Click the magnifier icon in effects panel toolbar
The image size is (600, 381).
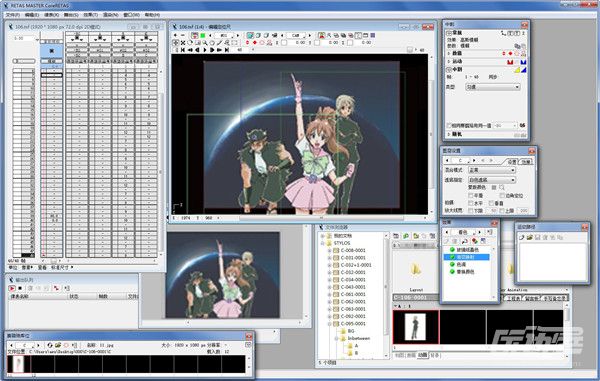tap(465, 241)
